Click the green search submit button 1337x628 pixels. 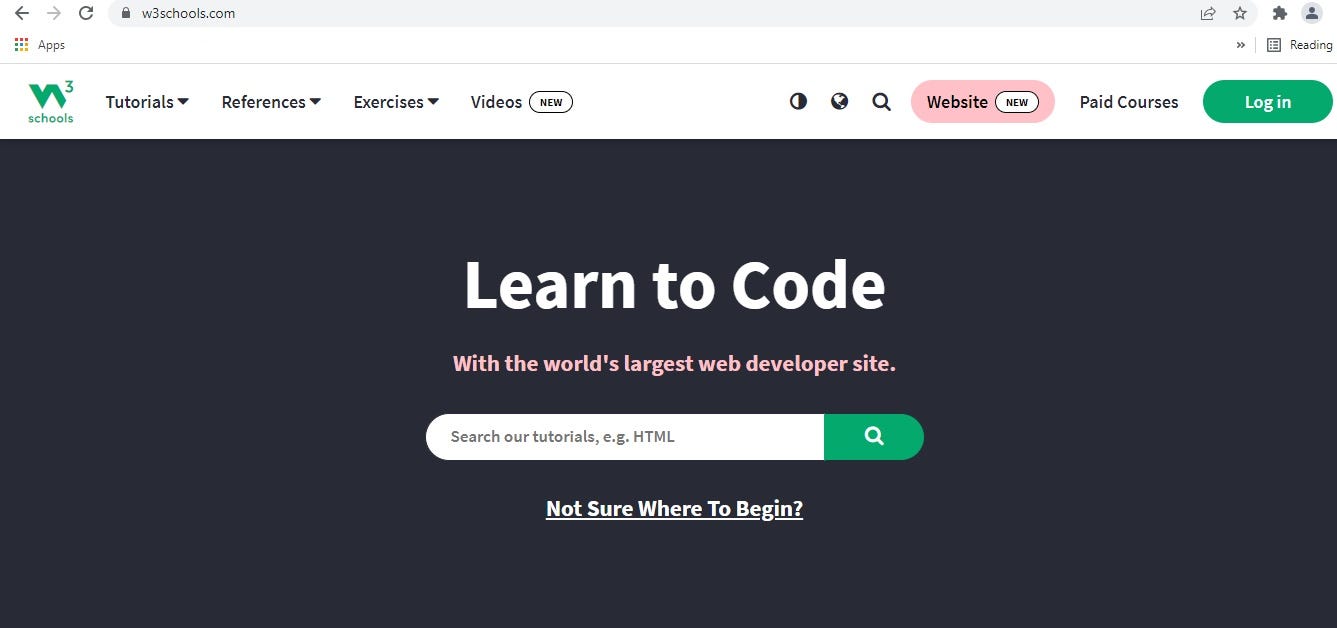pos(874,437)
